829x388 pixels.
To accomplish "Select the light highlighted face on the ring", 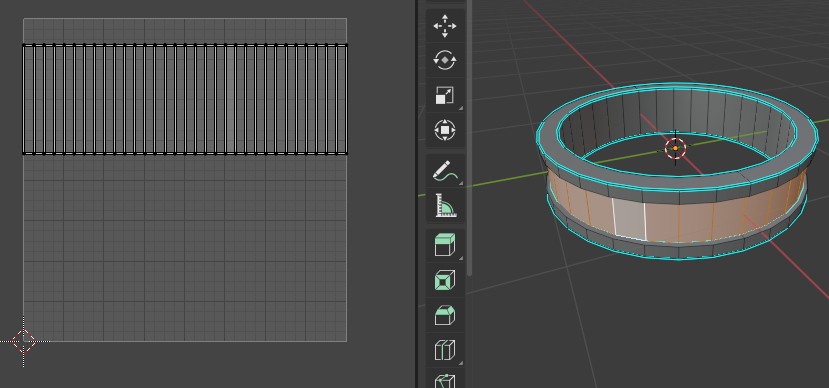I will pos(629,219).
